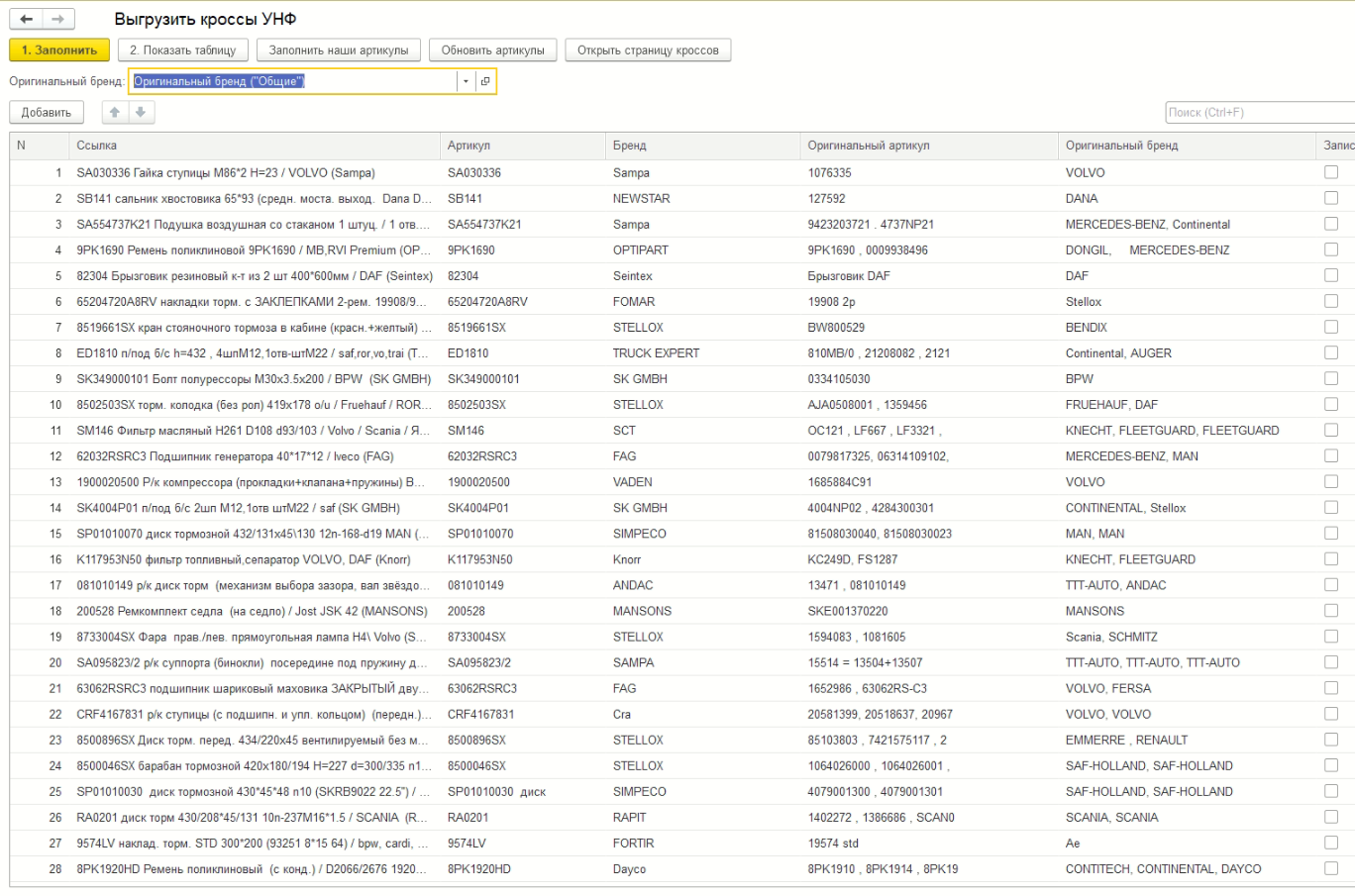Click the Оригинальный бренд input field
1355x896 pixels.
pos(294,81)
